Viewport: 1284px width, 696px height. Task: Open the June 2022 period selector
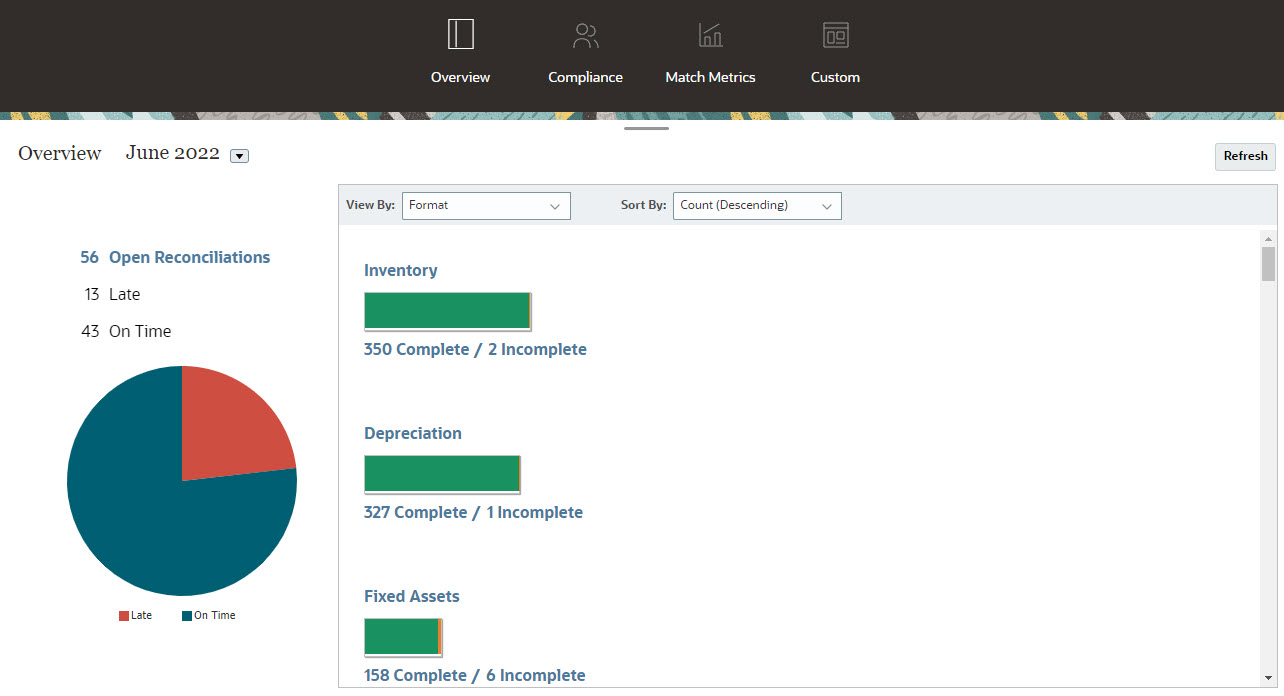239,156
